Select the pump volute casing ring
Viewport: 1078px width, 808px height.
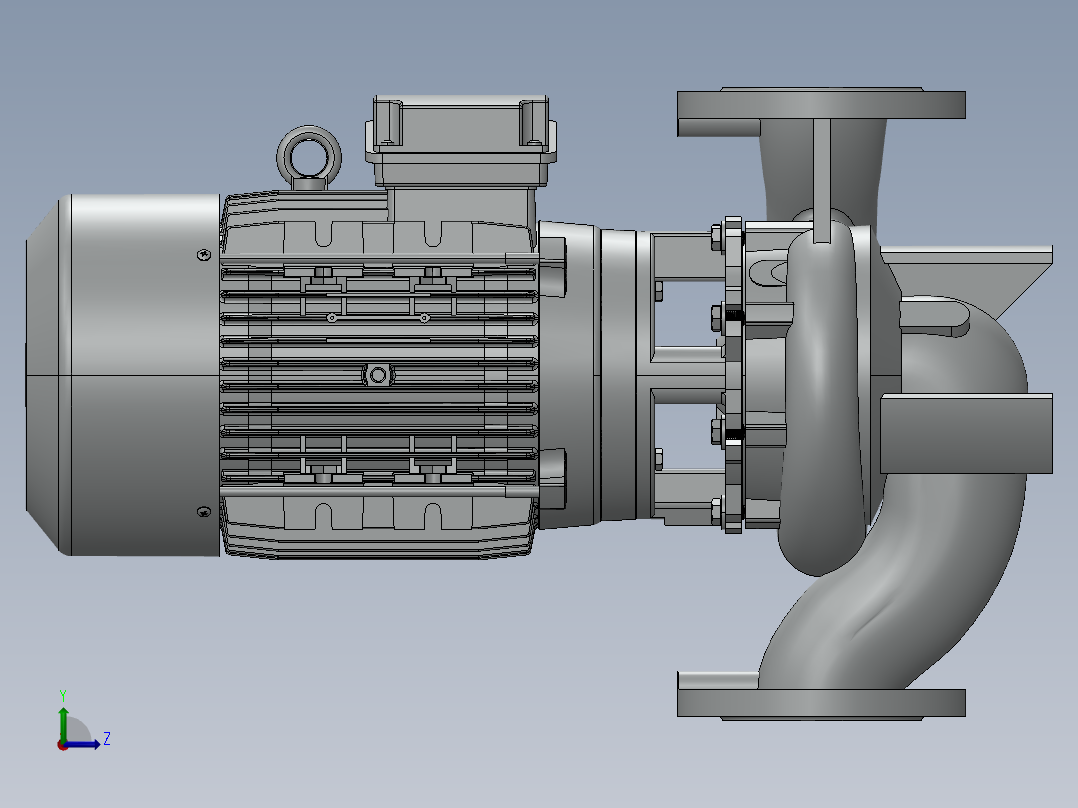tap(822, 399)
